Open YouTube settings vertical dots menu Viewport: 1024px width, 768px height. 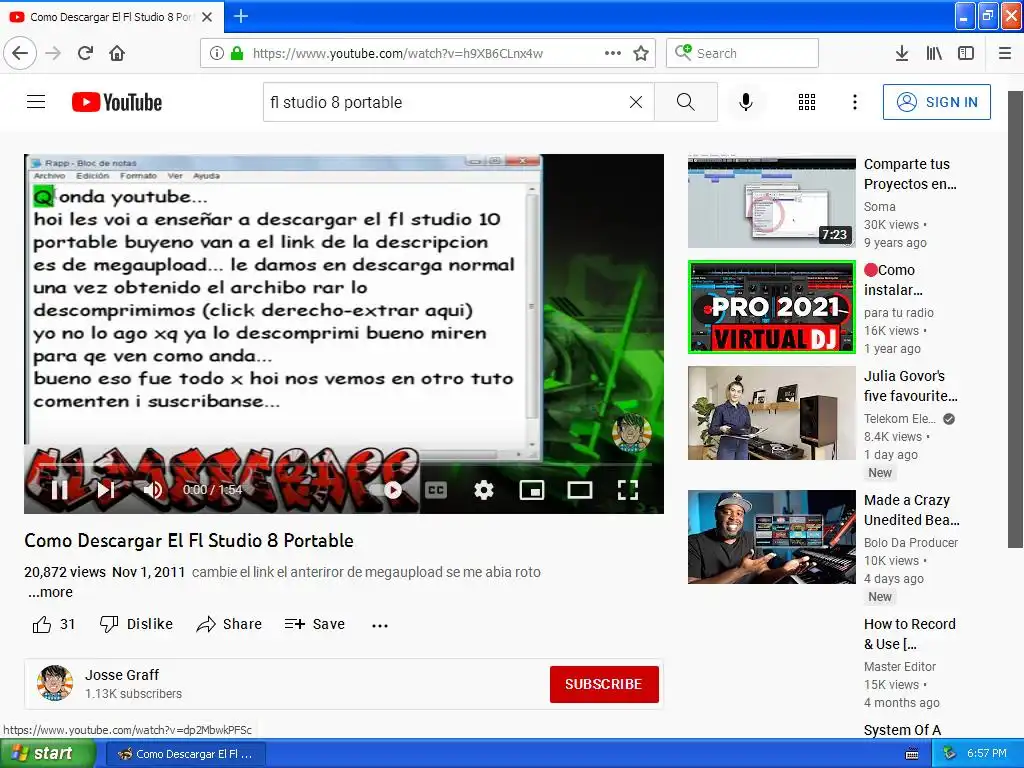click(x=855, y=102)
